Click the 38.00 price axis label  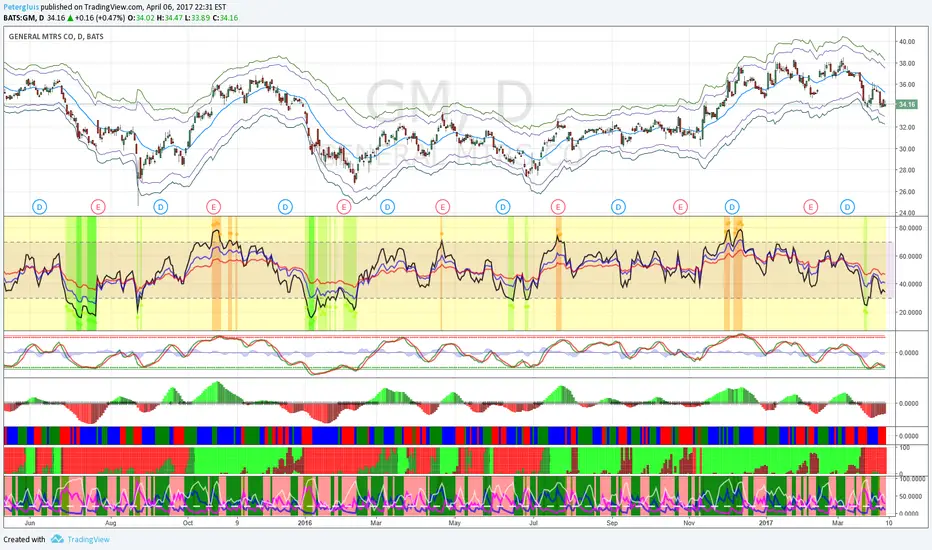point(906,63)
